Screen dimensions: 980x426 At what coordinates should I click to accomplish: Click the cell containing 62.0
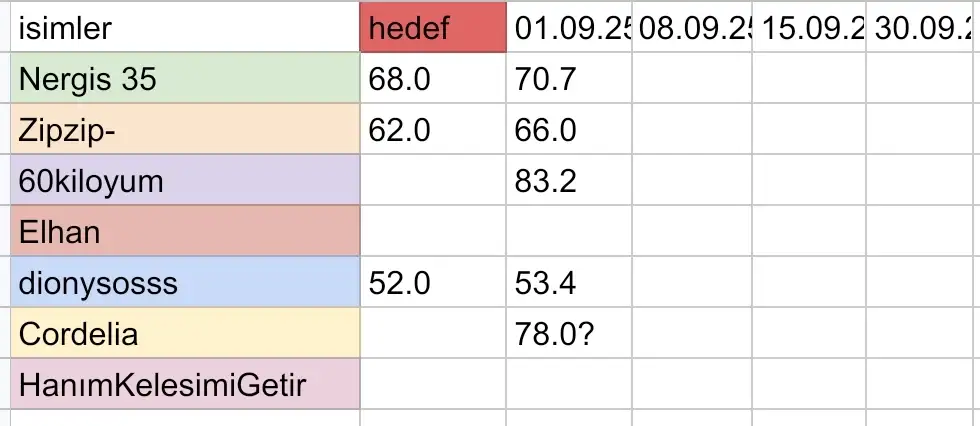(432, 130)
